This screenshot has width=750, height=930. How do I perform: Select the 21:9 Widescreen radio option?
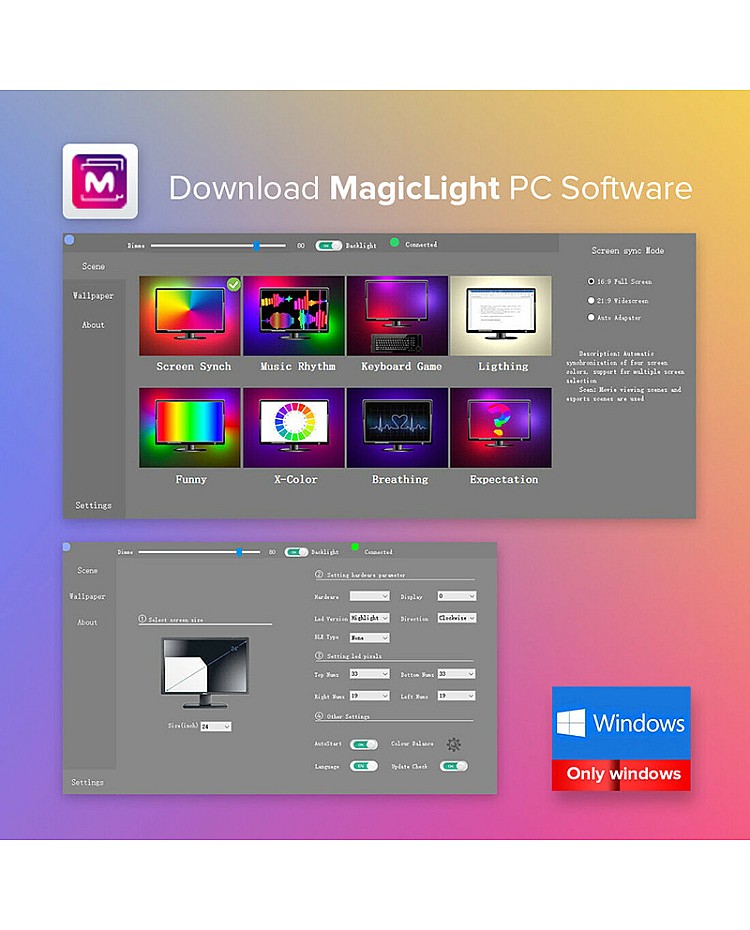tap(591, 300)
